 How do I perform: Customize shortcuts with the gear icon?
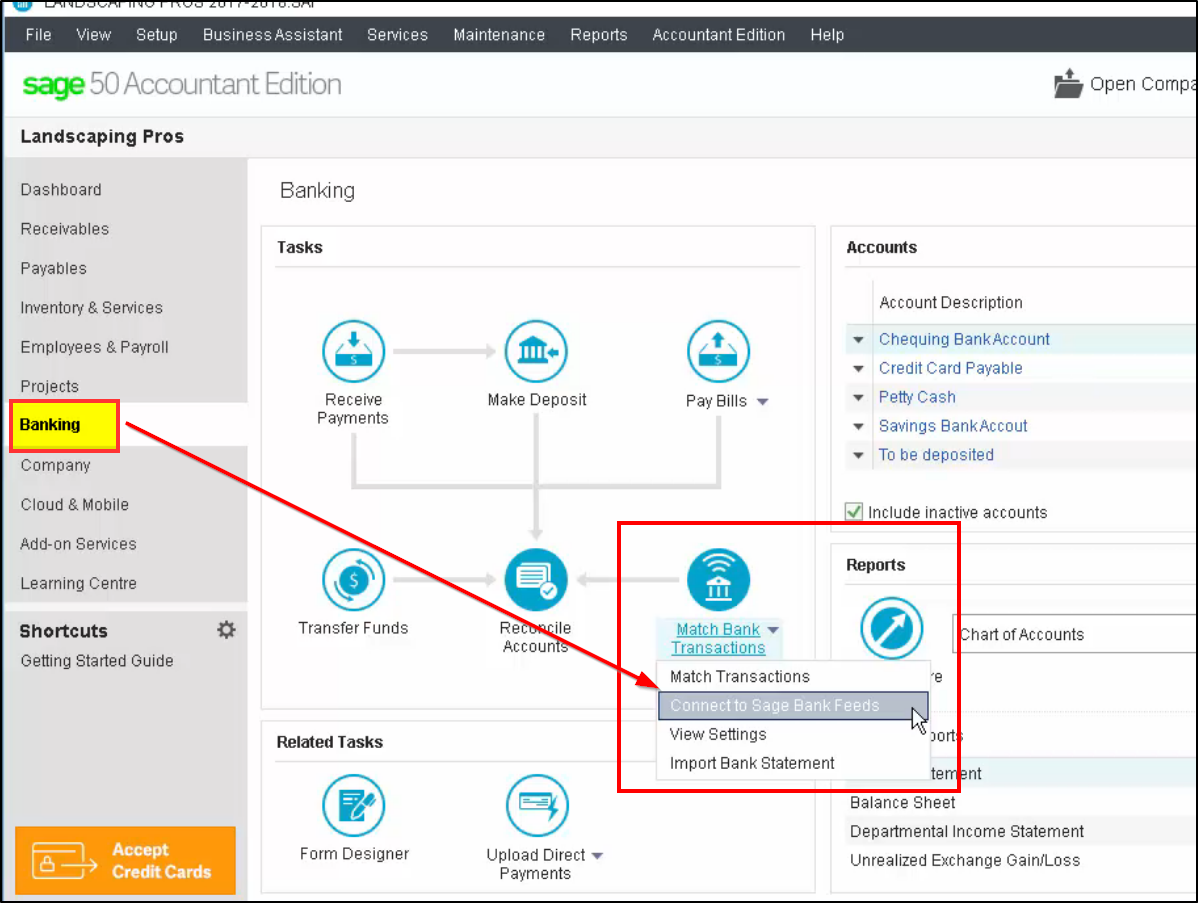[226, 630]
